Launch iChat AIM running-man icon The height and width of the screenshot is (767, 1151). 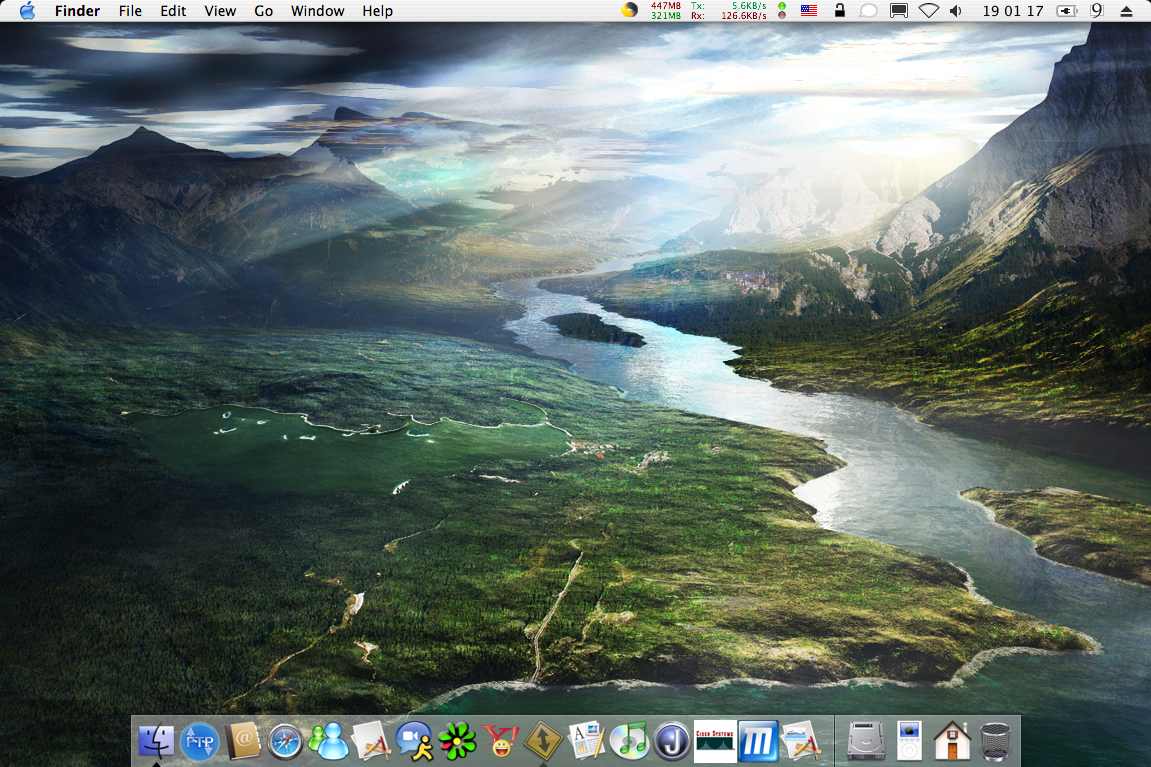coord(414,741)
